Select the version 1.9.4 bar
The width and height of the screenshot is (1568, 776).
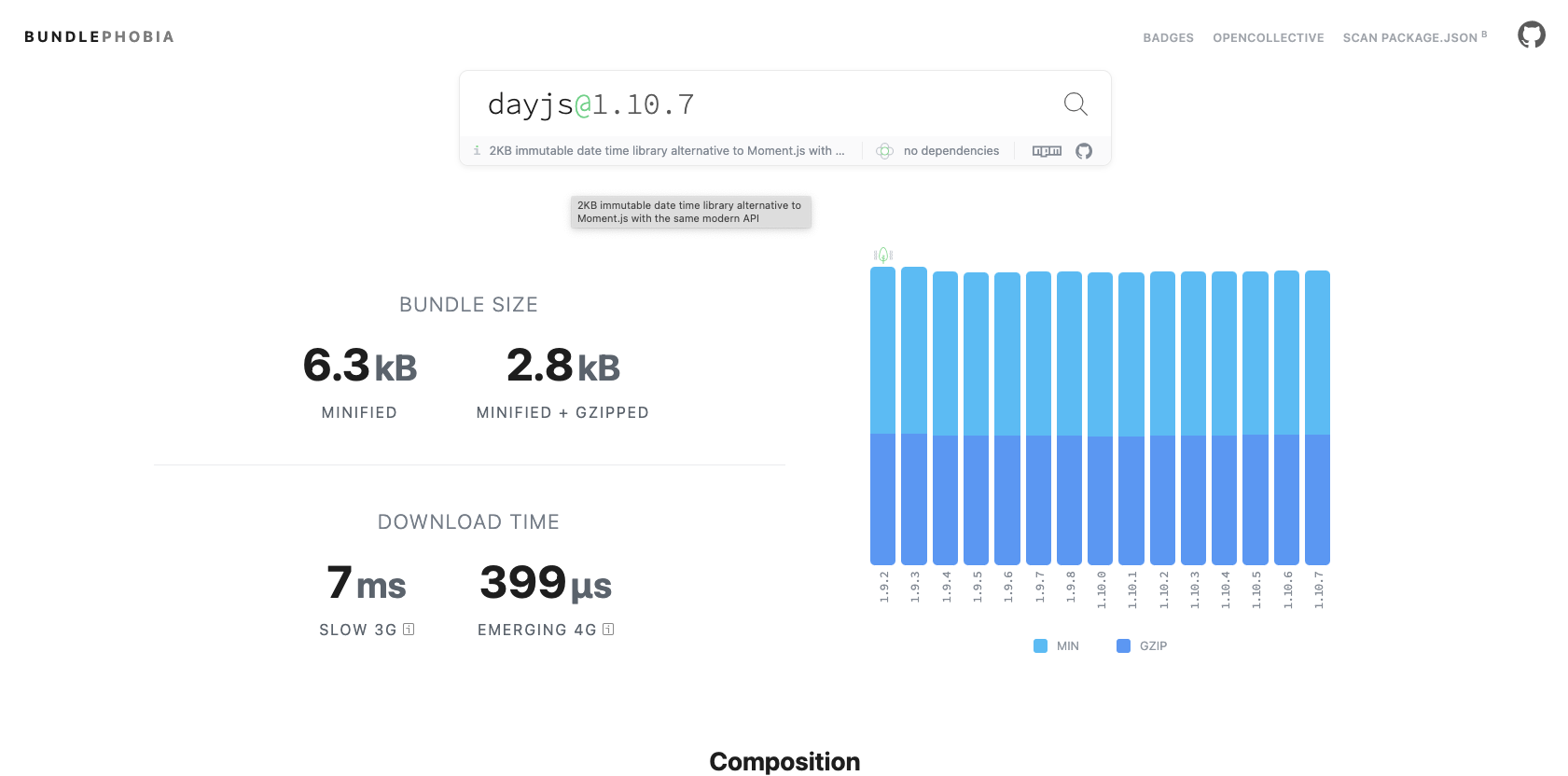[945, 418]
